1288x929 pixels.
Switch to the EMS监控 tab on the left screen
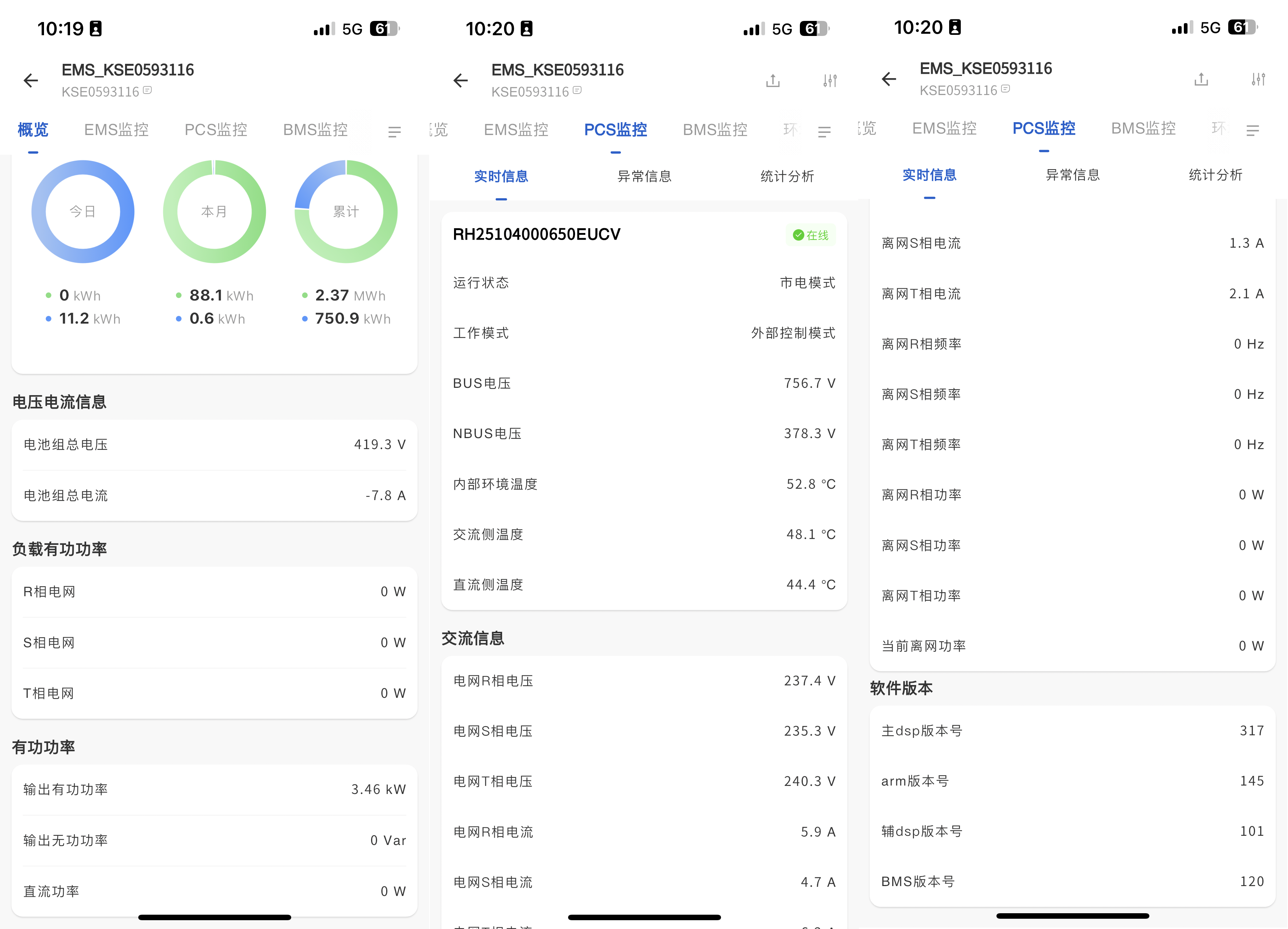116,130
